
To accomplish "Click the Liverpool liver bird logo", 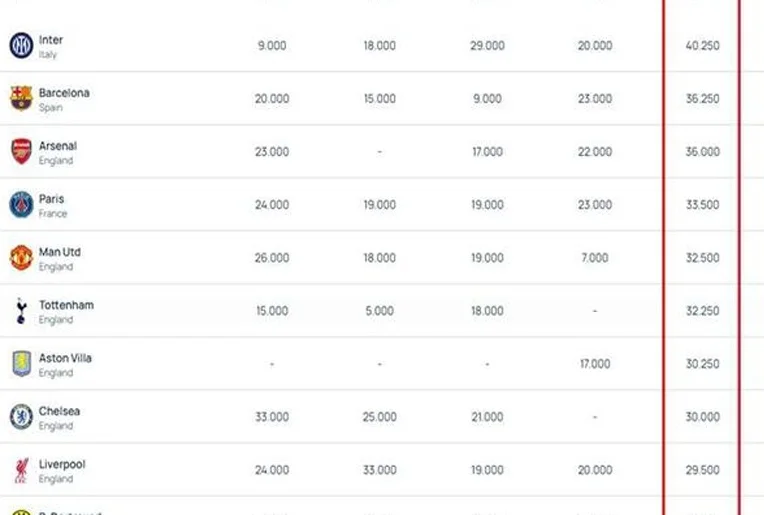I will [21, 470].
